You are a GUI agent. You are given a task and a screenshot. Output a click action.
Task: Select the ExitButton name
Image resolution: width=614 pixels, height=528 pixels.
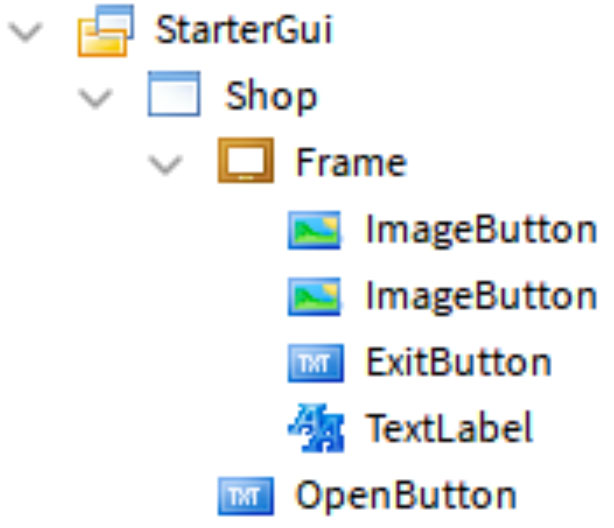459,362
